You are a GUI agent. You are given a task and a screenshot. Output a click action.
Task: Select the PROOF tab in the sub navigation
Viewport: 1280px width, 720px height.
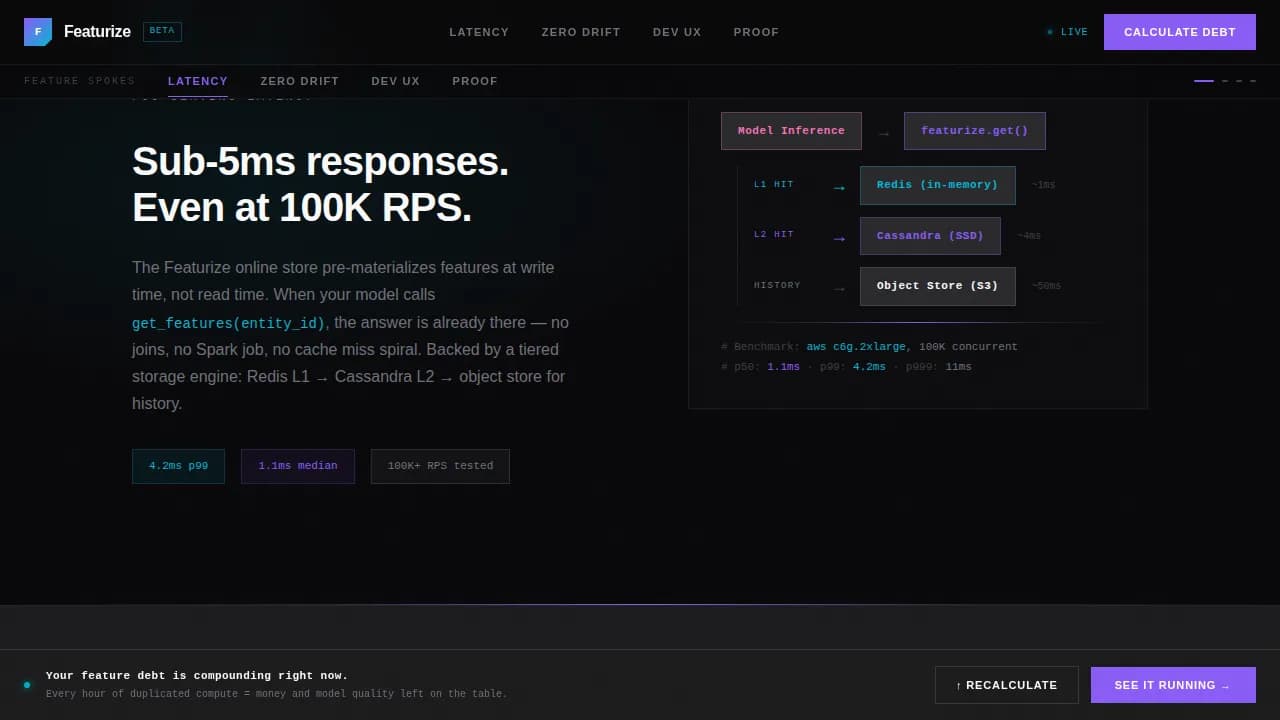pos(475,81)
